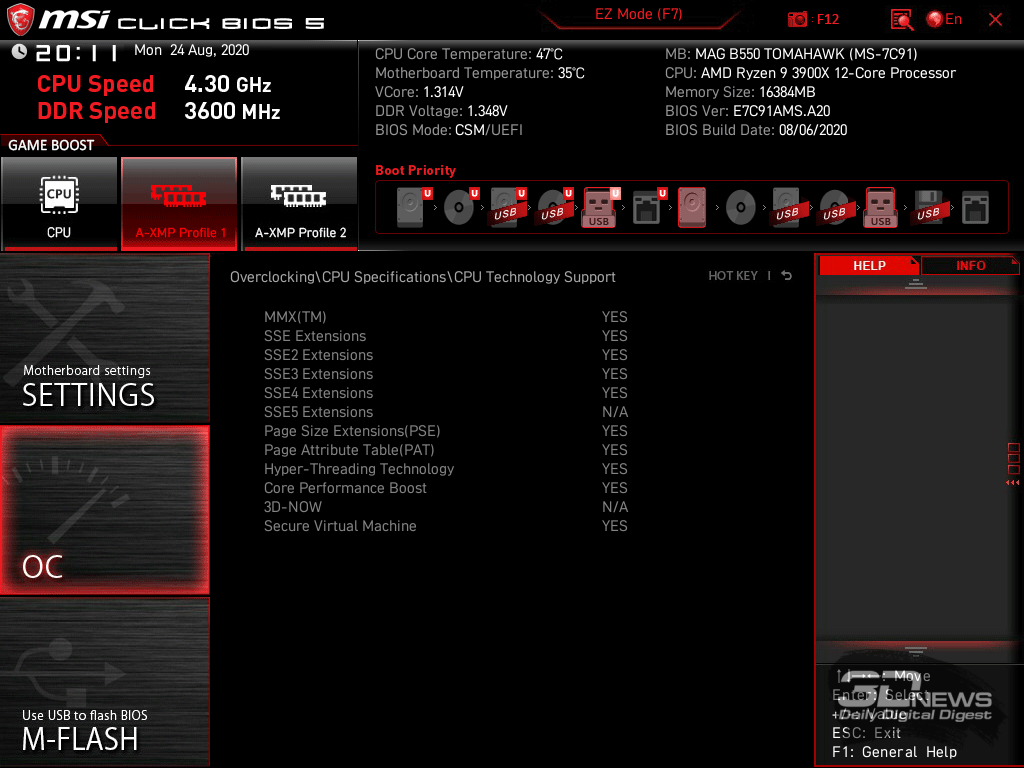This screenshot has height=768, width=1024.
Task: Click the YES value for Core Performance Boost
Action: pyautogui.click(x=615, y=487)
